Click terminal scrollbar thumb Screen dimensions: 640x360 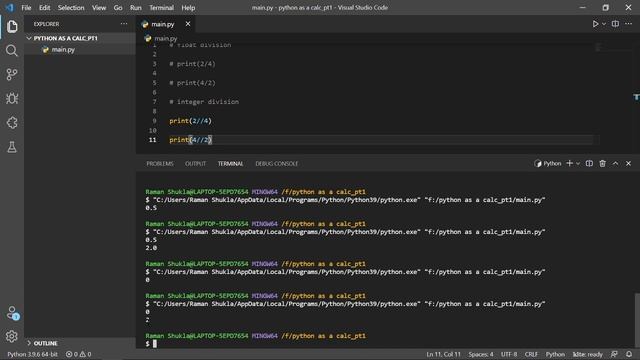[x=637, y=320]
